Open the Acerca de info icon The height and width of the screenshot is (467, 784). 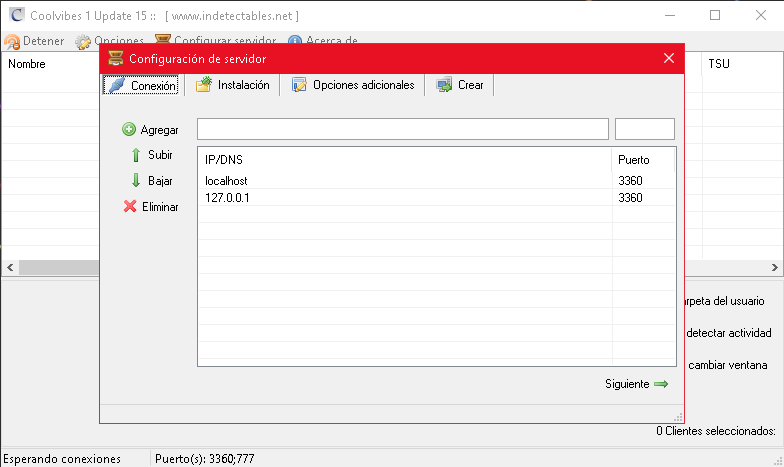click(x=295, y=41)
